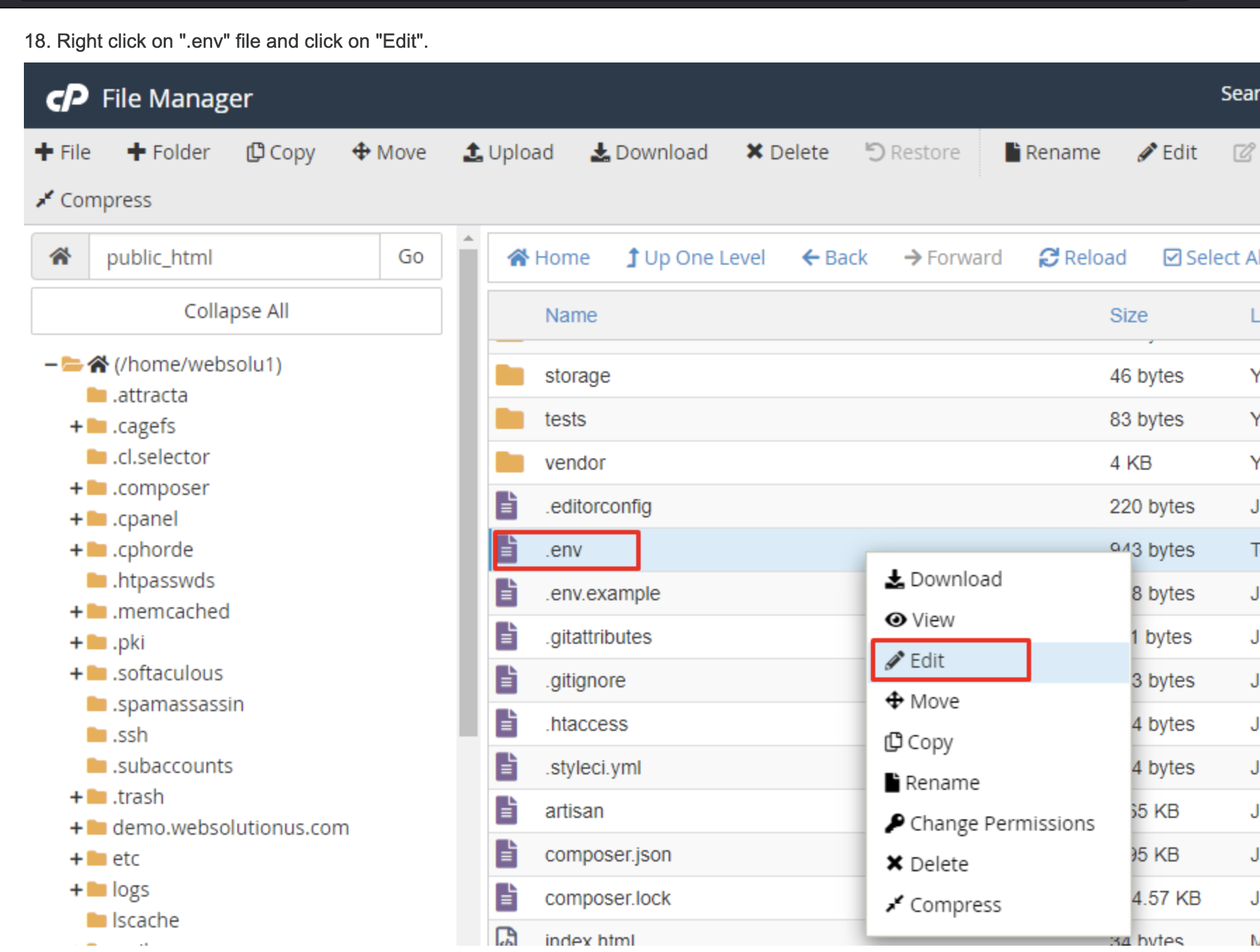1260x952 pixels.
Task: Click the greyed Restore toolbar item
Action: tap(912, 152)
